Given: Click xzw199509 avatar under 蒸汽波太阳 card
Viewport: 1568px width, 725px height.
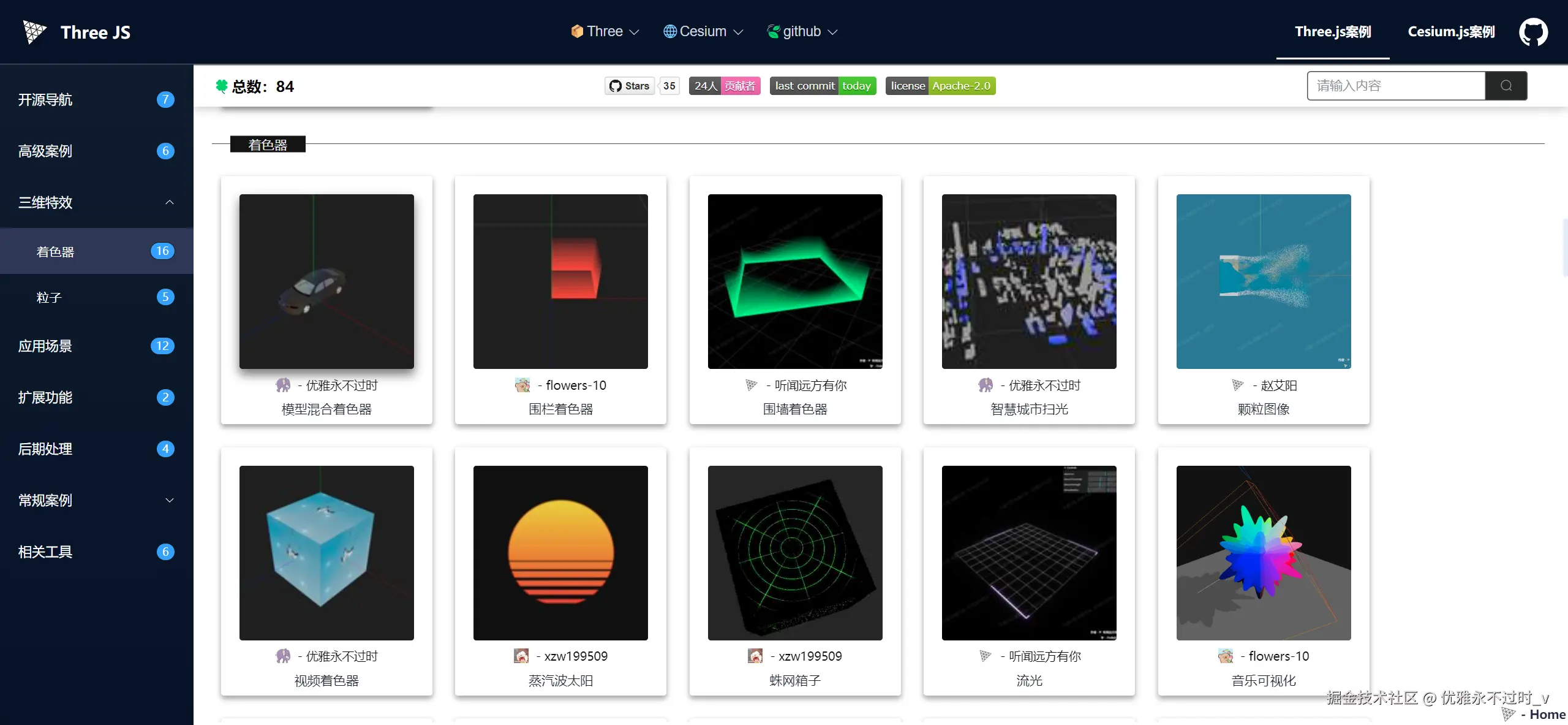Looking at the screenshot, I should [521, 656].
